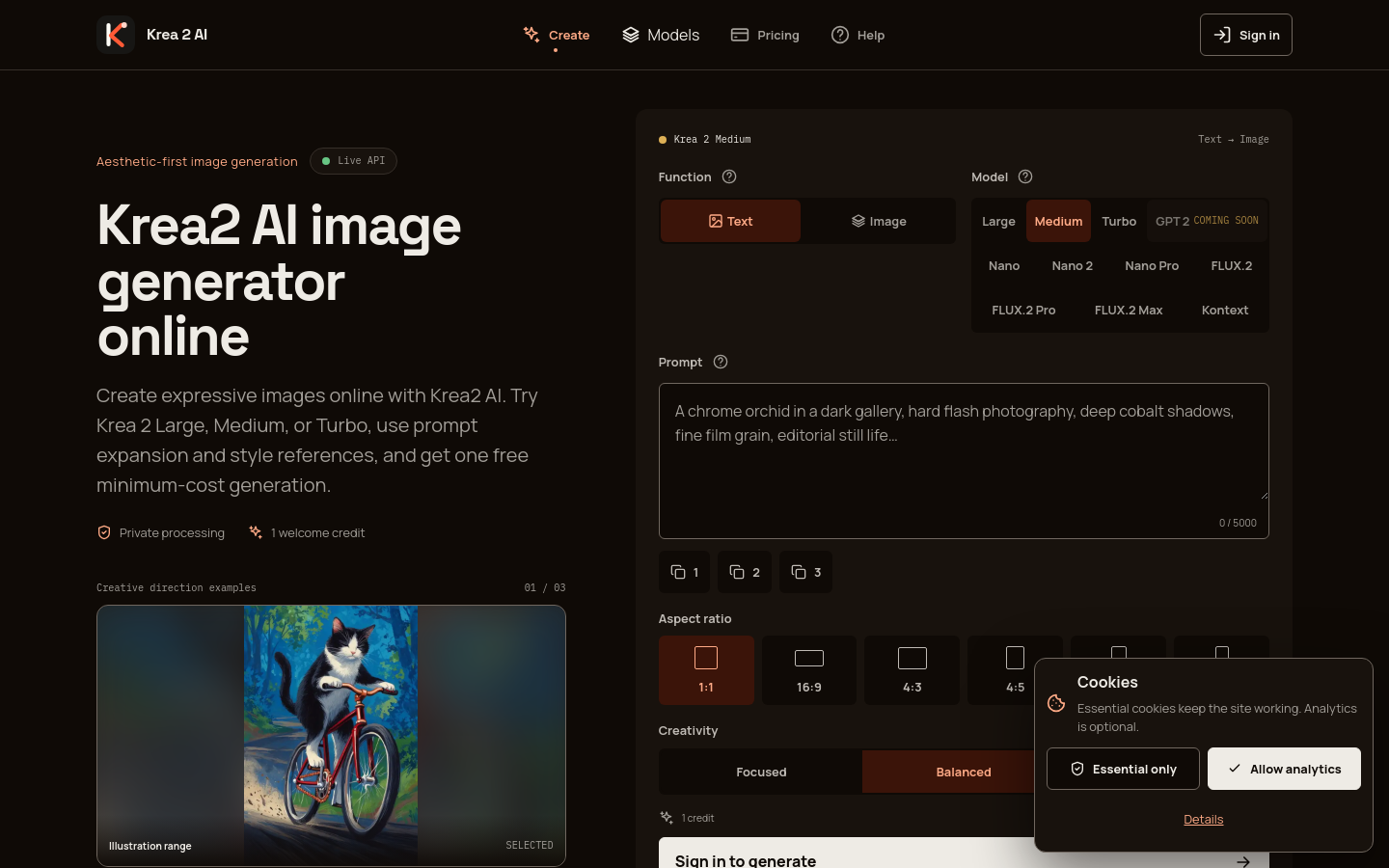
Task: Choose the GPT 2 coming soon model
Action: 1207,221
